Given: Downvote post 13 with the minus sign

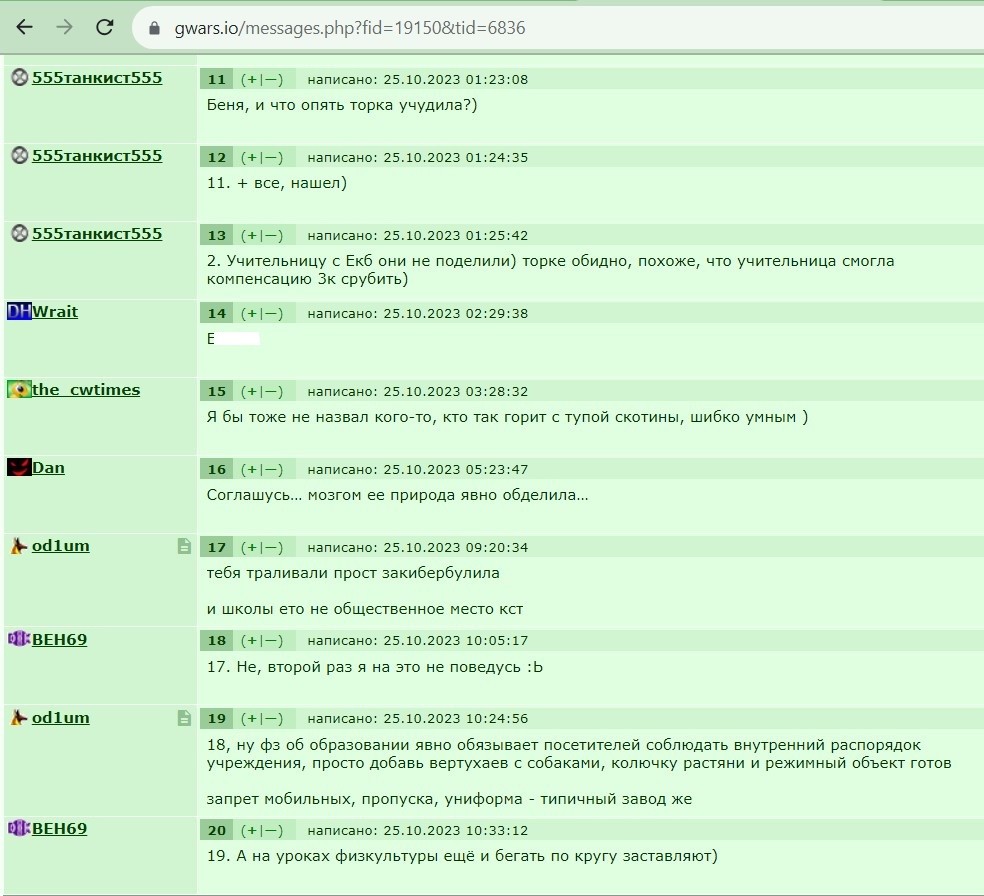Looking at the screenshot, I should pos(272,235).
